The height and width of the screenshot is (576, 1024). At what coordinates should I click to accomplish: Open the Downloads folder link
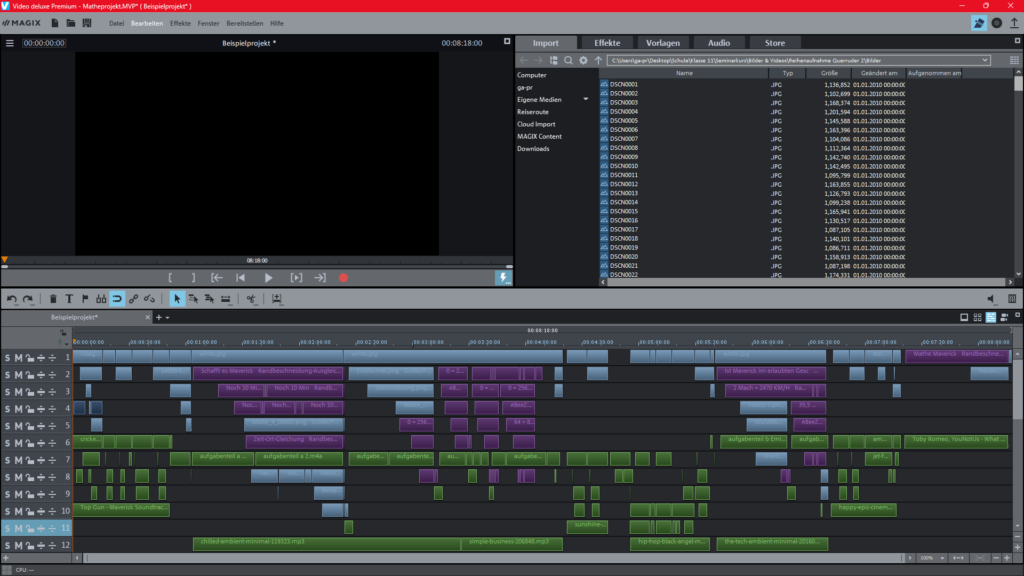click(x=533, y=149)
